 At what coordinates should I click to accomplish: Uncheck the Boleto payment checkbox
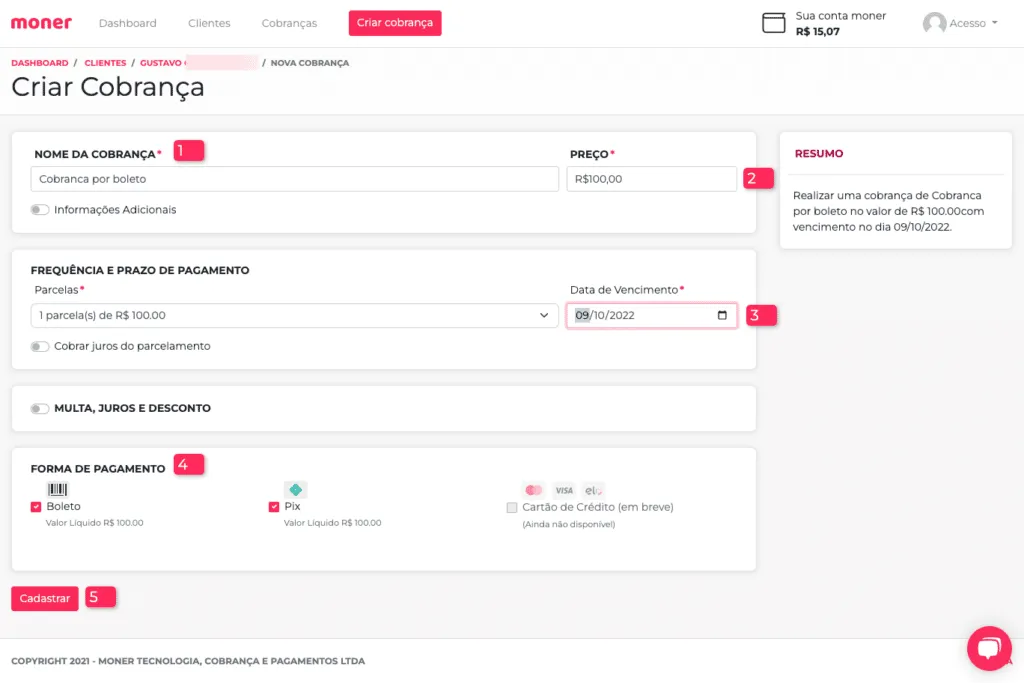(36, 507)
